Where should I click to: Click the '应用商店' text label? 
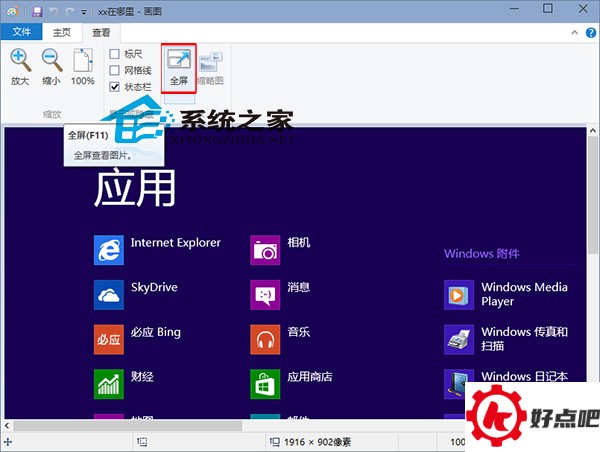[x=310, y=377]
